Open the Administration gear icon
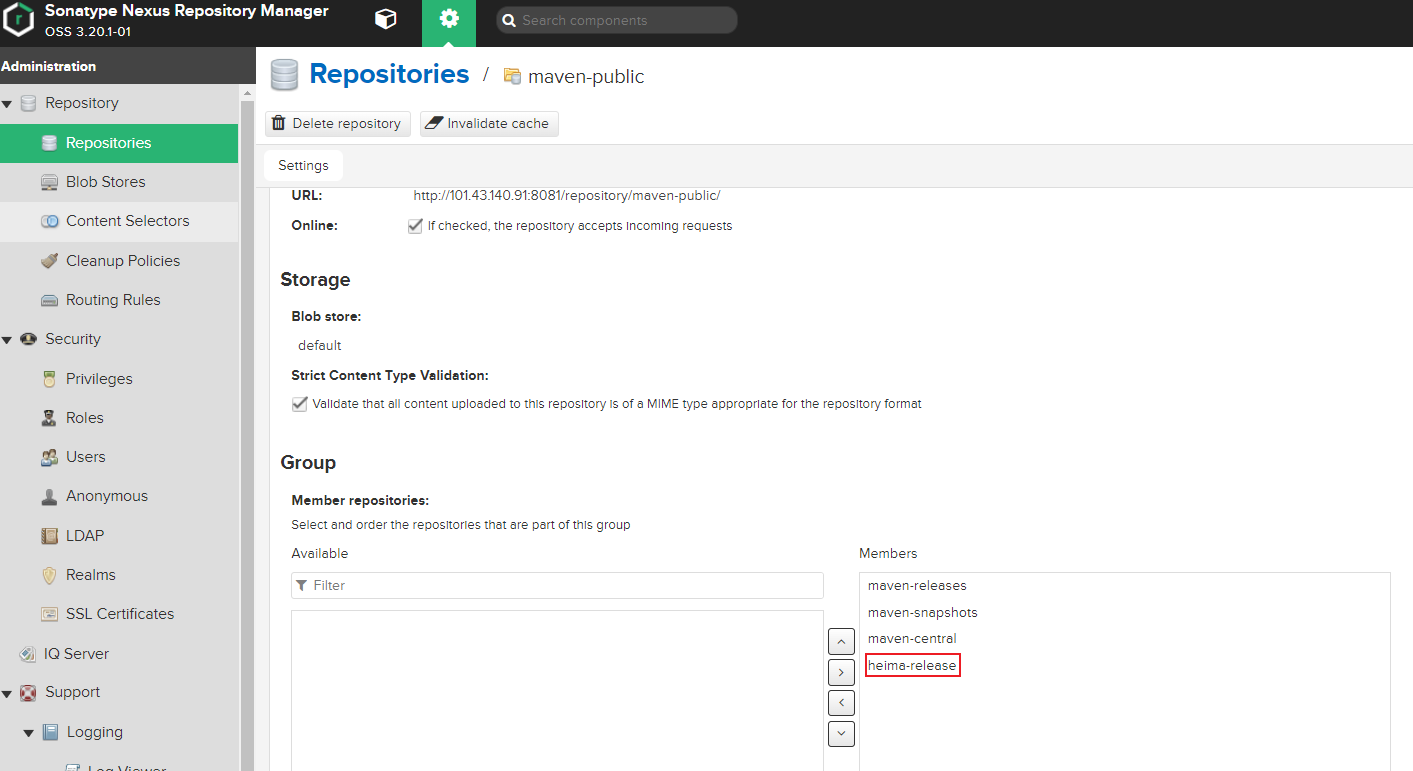This screenshot has height=771, width=1413. coord(449,19)
